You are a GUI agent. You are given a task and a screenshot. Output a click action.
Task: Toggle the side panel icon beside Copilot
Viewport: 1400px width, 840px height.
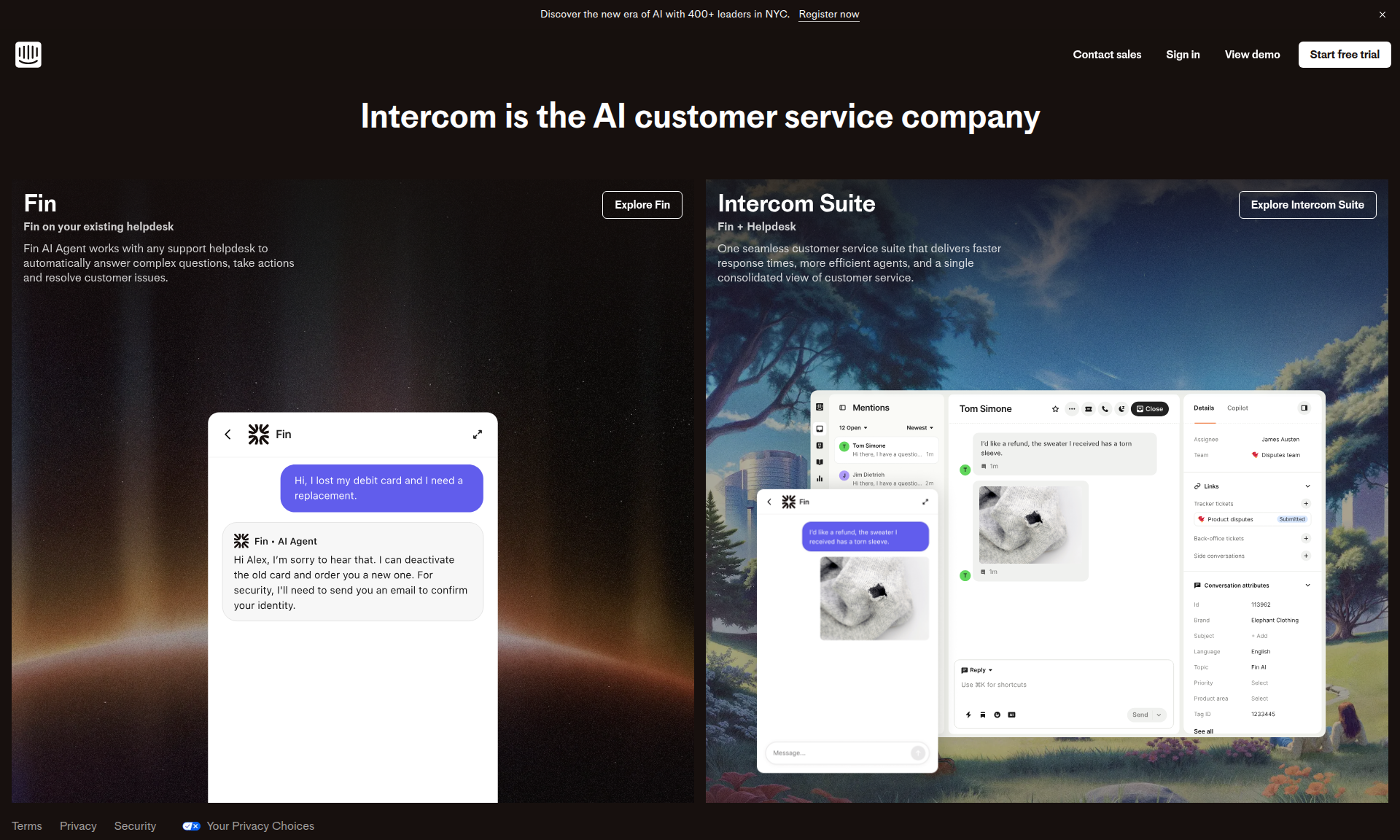click(1304, 408)
